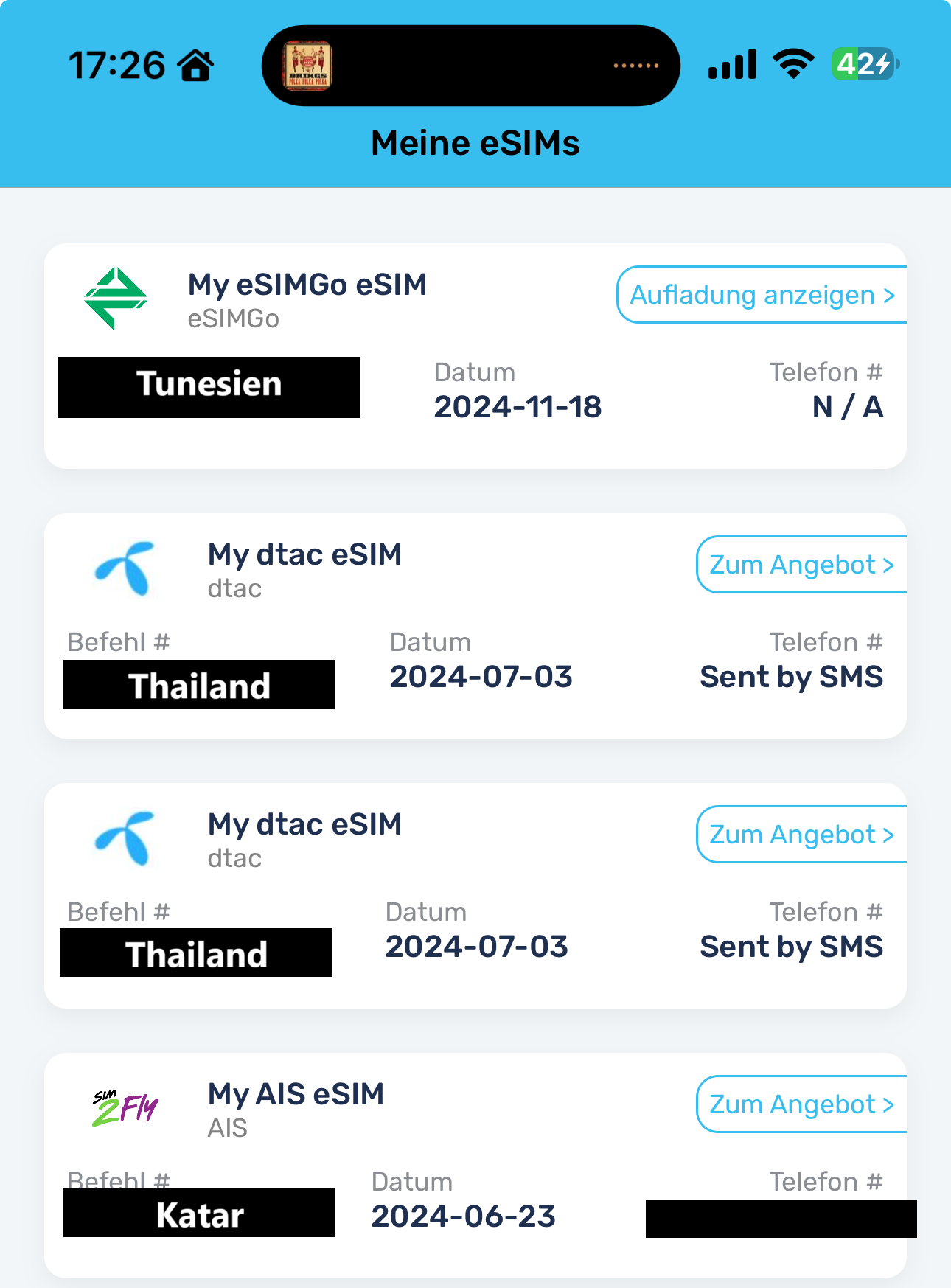The width and height of the screenshot is (951, 1288).
Task: Tap the Meine eSIMs header title
Action: (x=475, y=143)
